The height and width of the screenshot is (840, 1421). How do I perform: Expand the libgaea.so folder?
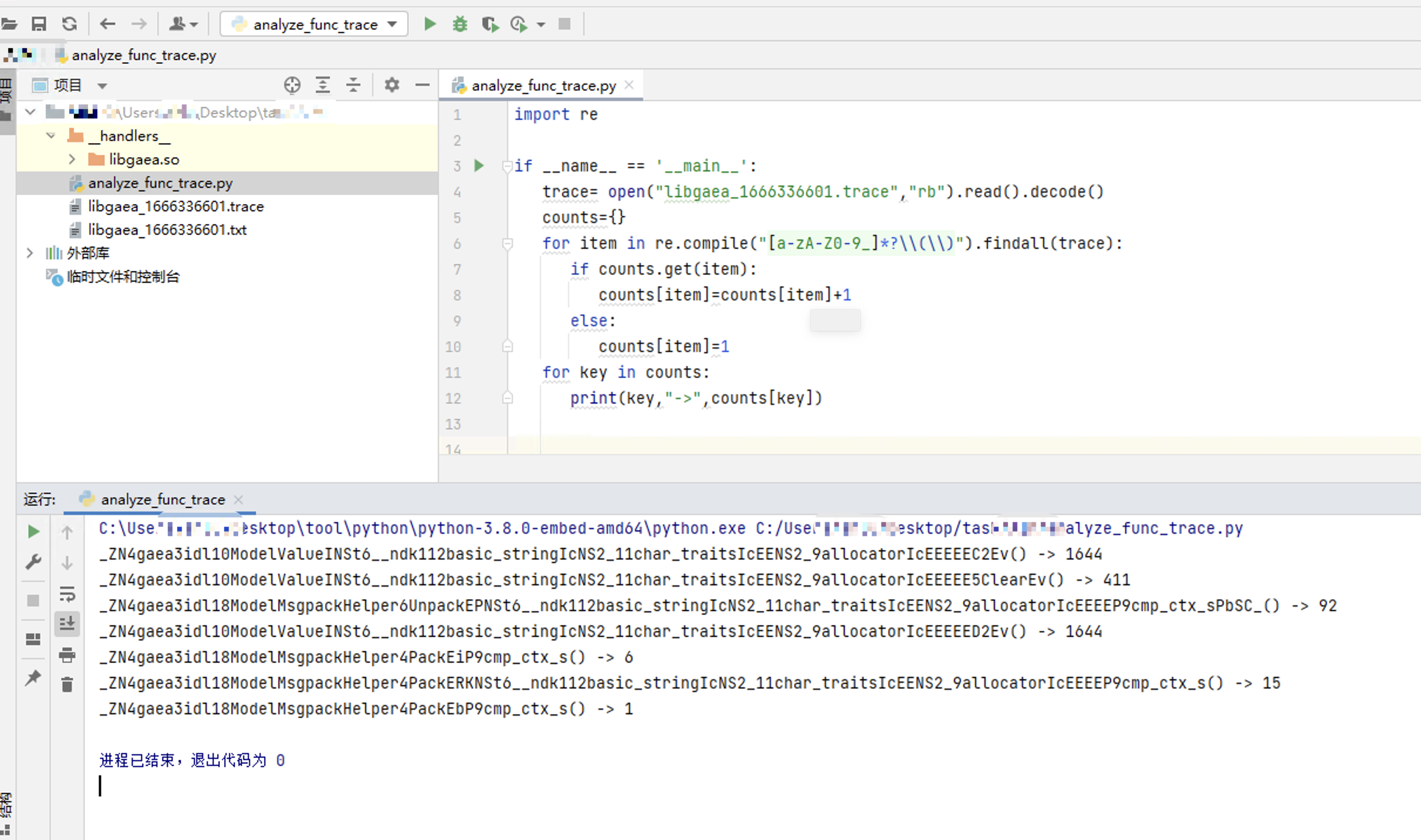click(72, 159)
